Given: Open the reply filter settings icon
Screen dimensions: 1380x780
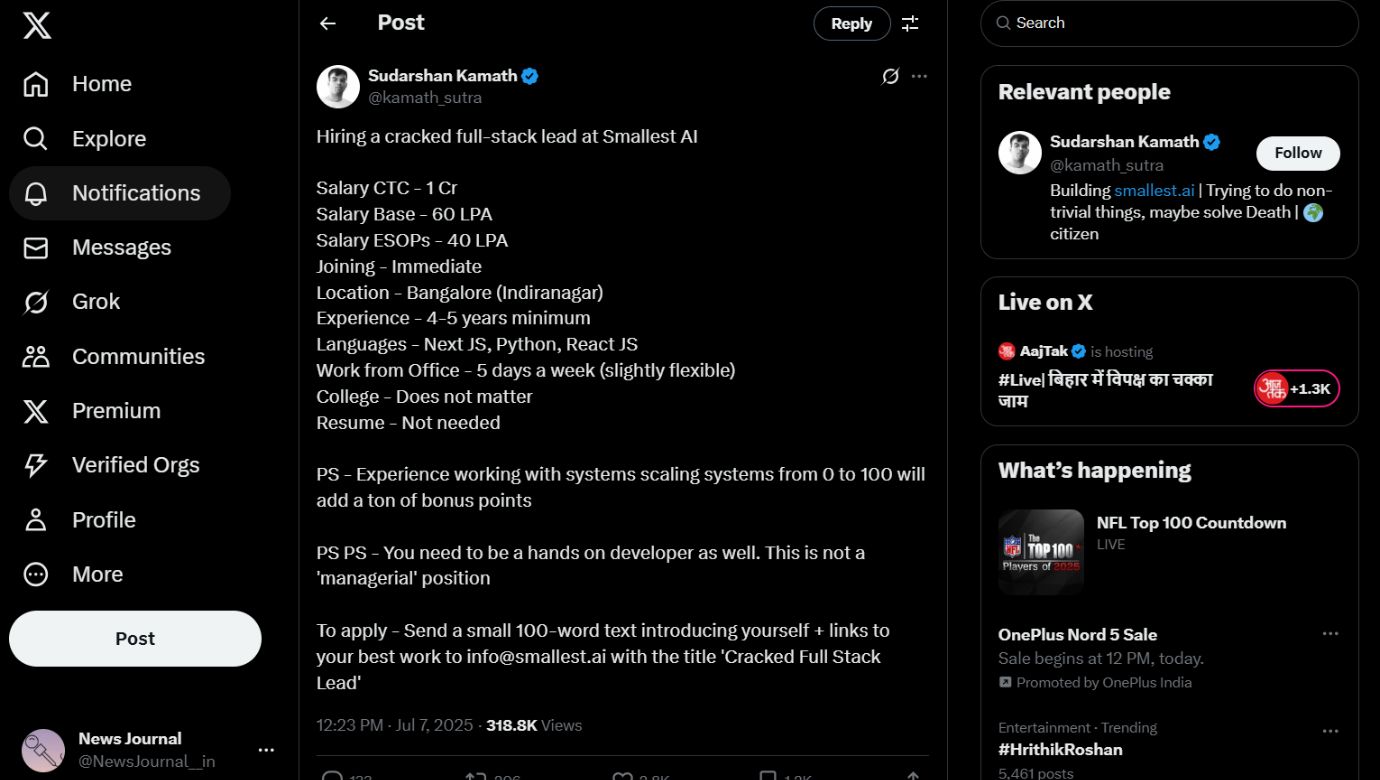Looking at the screenshot, I should pyautogui.click(x=910, y=23).
